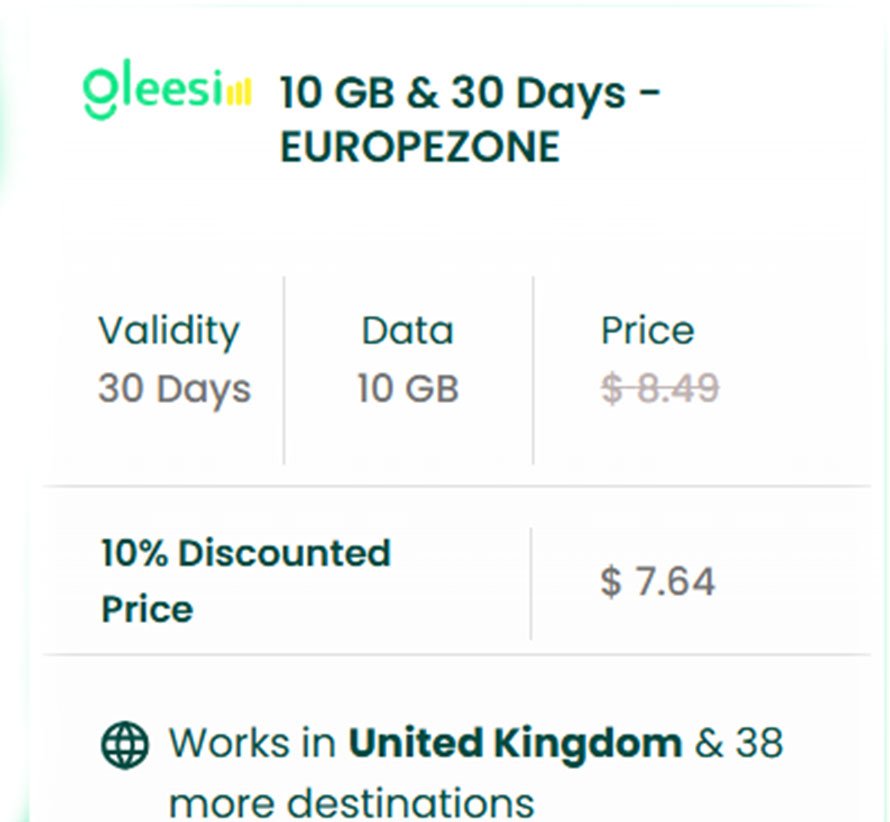Screen dimensions: 890x822
Task: Click the globe icon beside Works in
Action: coord(125,744)
